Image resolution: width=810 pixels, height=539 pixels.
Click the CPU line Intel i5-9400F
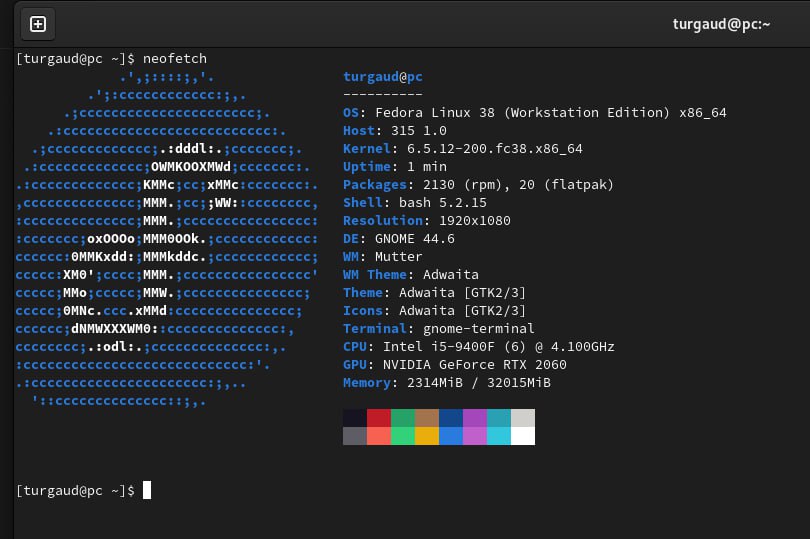coord(478,347)
